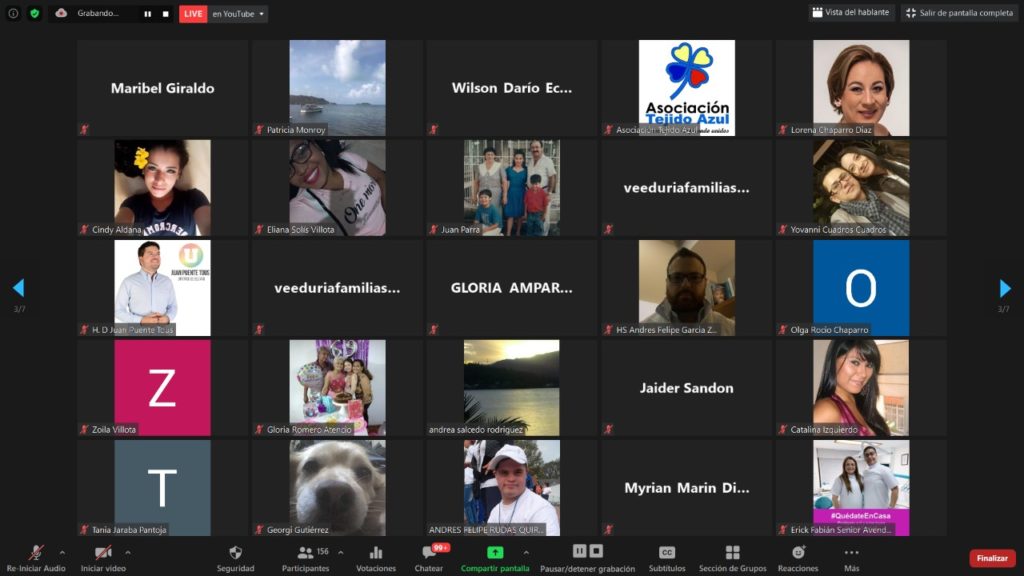This screenshot has width=1024, height=576.
Task: Pause recording from the top bar
Action: pyautogui.click(x=148, y=14)
